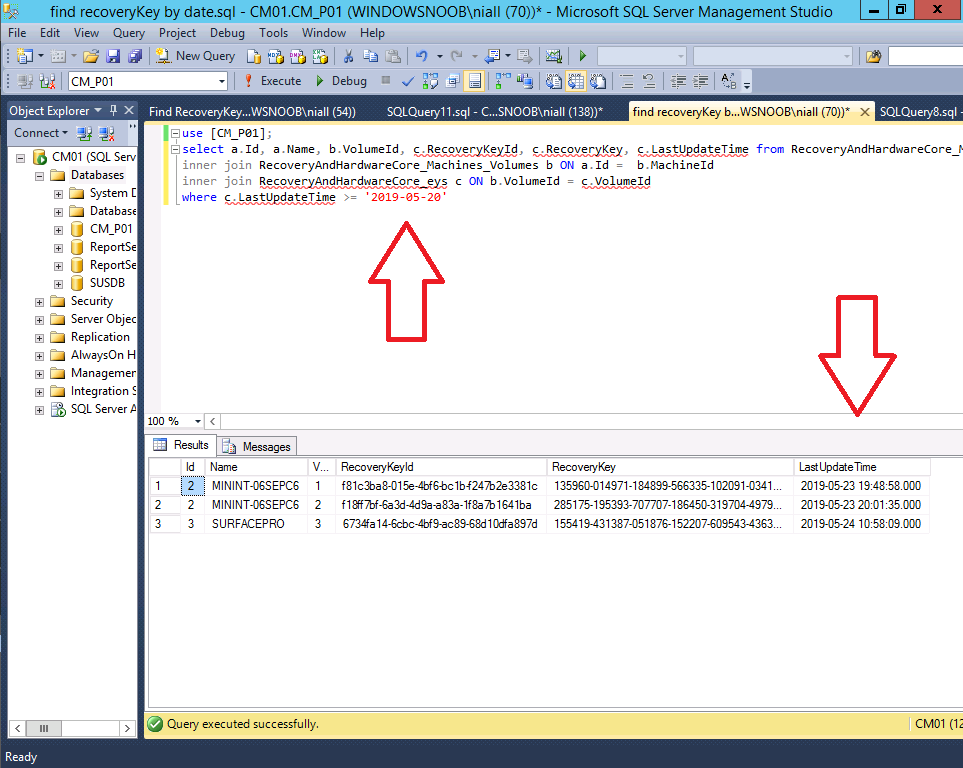Expand the SUSDB database node
This screenshot has height=768, width=963.
[58, 284]
